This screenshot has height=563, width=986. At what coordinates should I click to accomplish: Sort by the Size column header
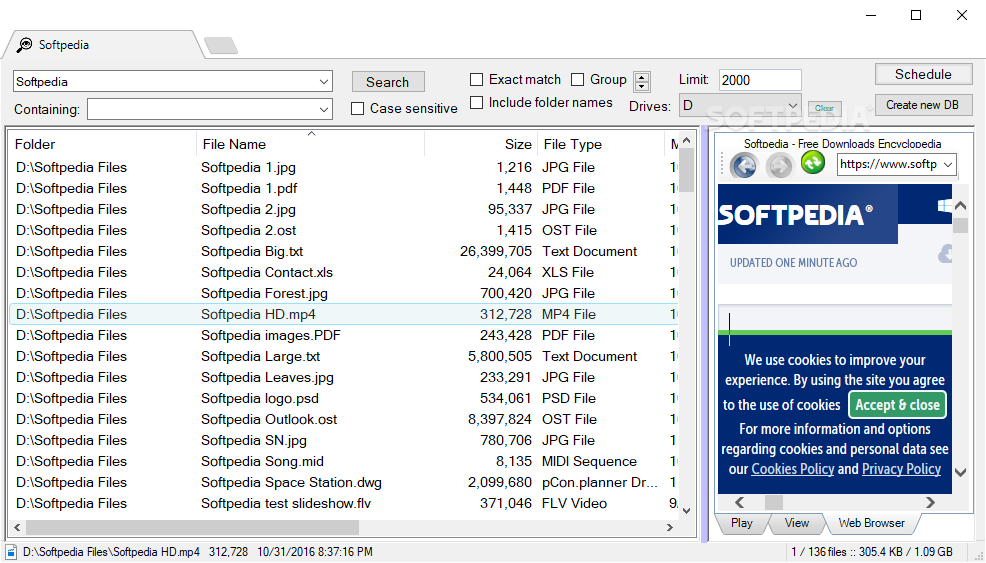click(x=481, y=144)
